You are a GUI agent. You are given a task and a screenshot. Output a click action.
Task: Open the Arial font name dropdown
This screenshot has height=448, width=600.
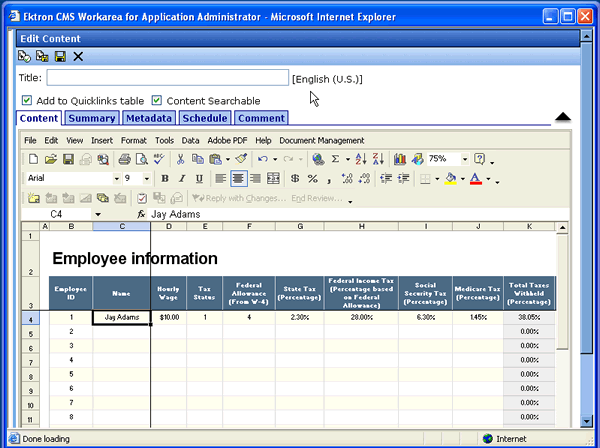(x=116, y=178)
